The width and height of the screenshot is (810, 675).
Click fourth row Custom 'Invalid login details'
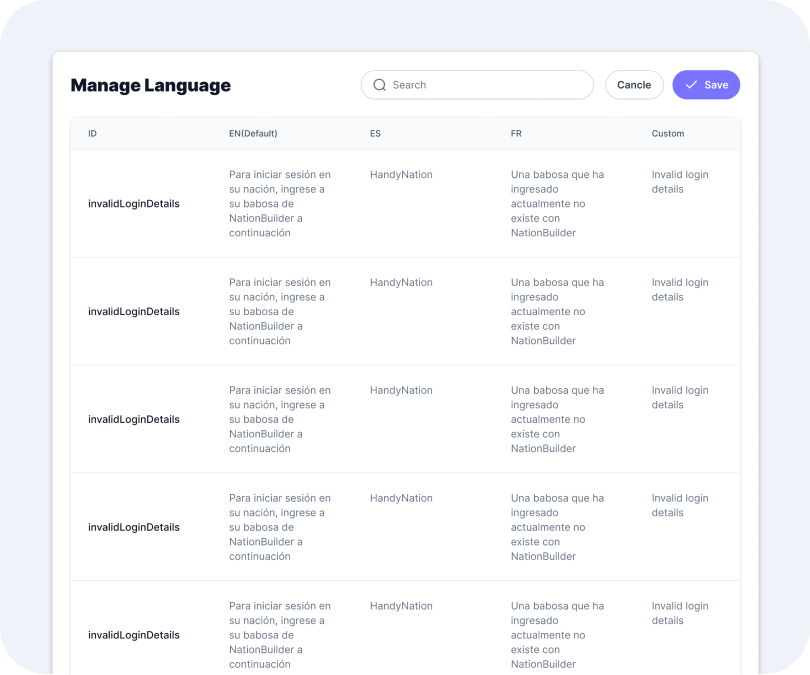(x=680, y=506)
